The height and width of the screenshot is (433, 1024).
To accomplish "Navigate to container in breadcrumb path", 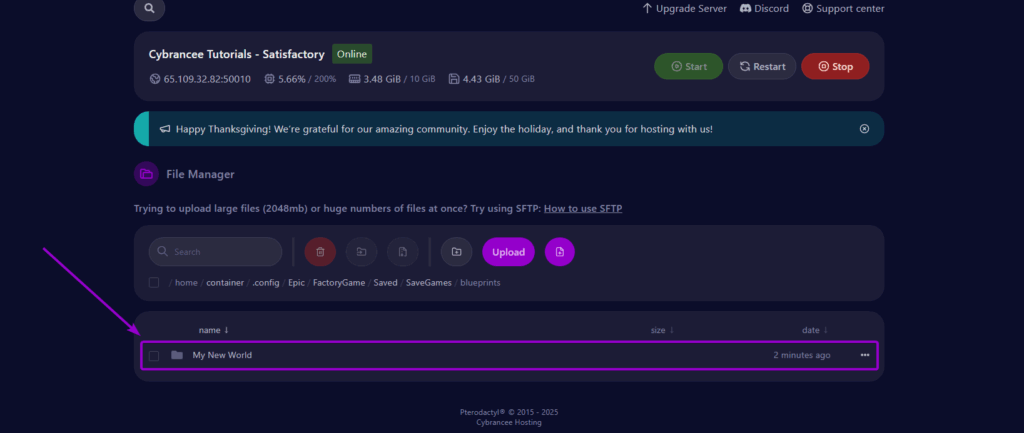I will [225, 283].
